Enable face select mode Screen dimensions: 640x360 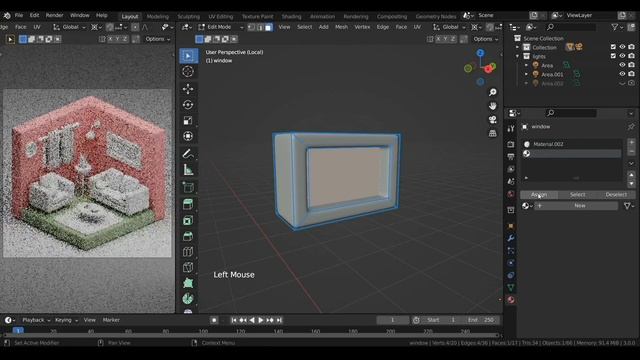[x=268, y=27]
